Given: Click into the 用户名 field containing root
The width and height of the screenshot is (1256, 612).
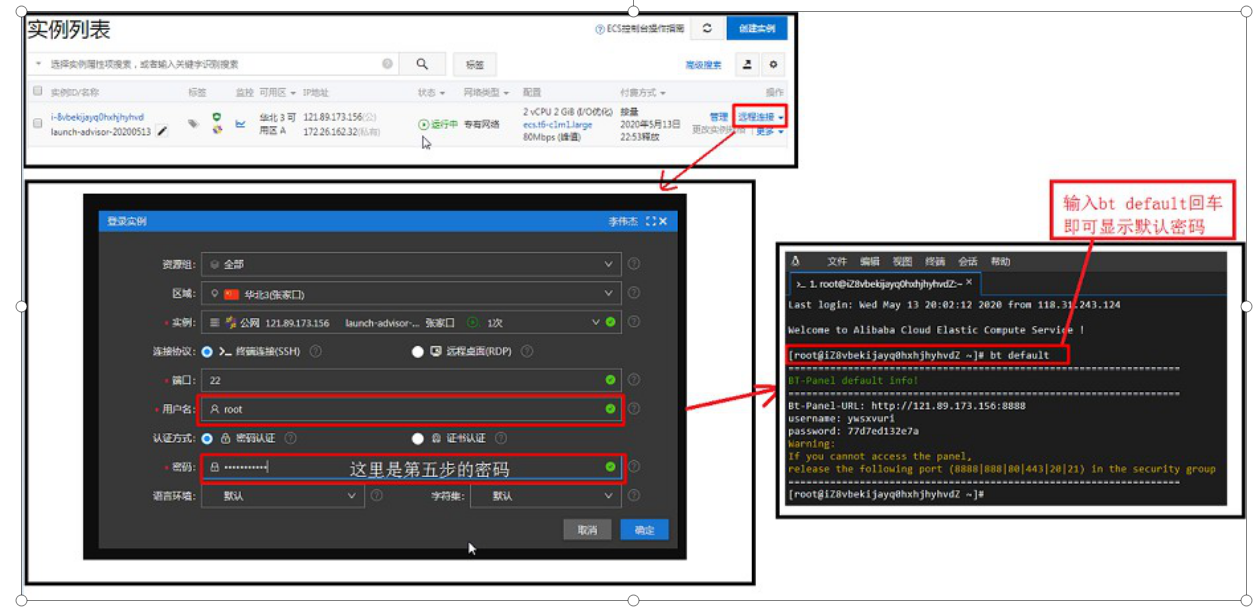Looking at the screenshot, I should pos(410,409).
